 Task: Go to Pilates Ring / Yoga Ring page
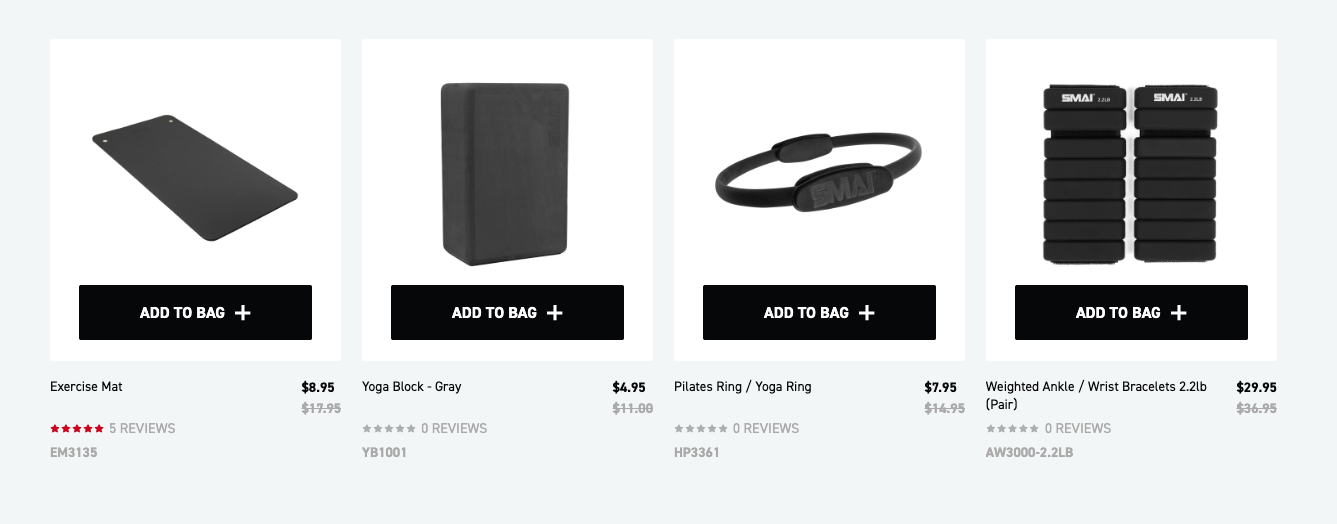point(742,387)
